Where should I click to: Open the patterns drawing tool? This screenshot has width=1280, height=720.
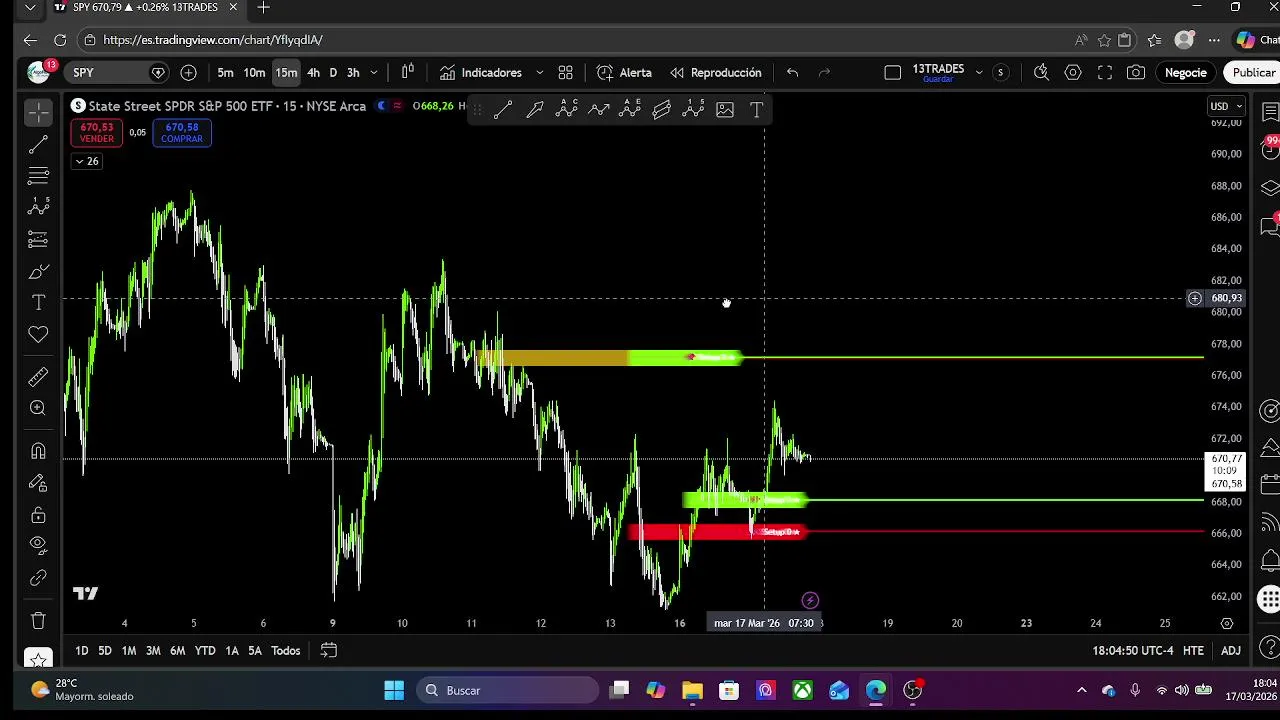point(38,208)
